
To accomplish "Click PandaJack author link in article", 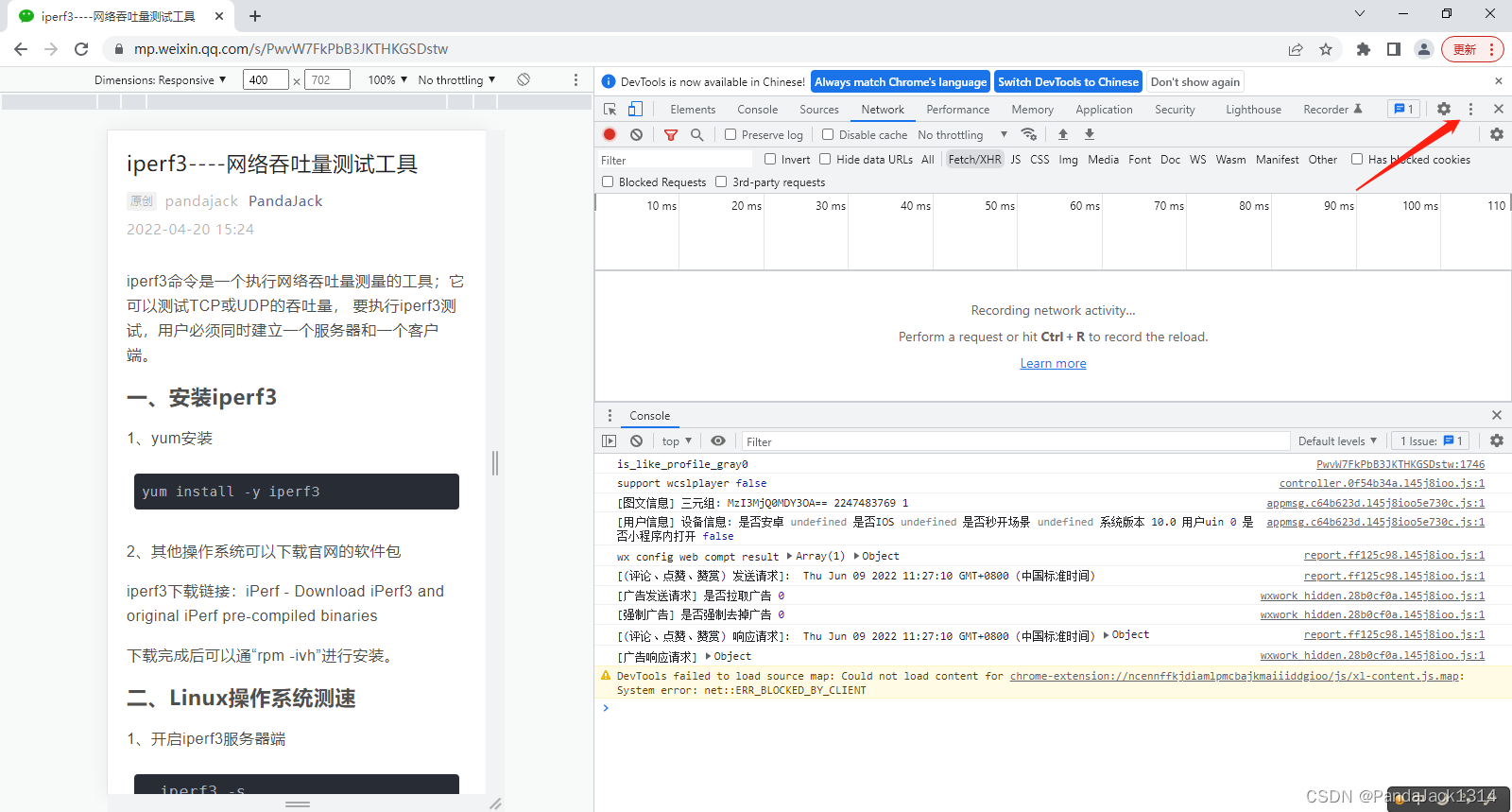I will tap(285, 201).
